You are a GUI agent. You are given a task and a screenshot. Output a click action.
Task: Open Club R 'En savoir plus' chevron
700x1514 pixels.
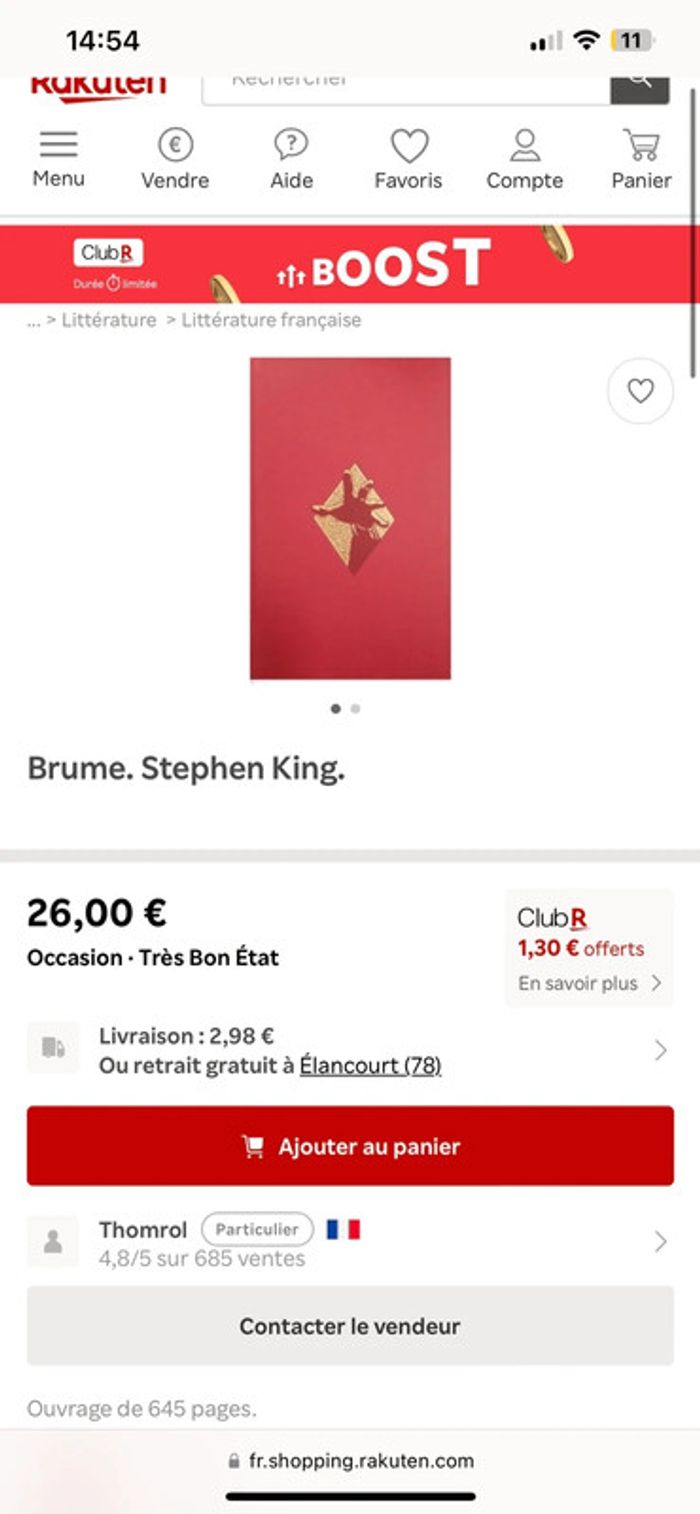pos(656,983)
